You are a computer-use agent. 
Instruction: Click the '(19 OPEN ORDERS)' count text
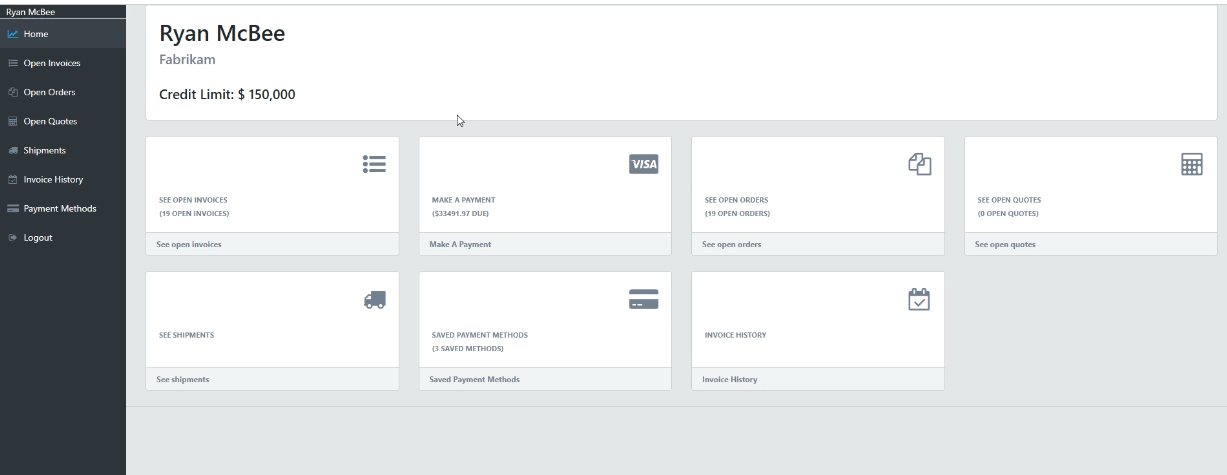[x=738, y=213]
